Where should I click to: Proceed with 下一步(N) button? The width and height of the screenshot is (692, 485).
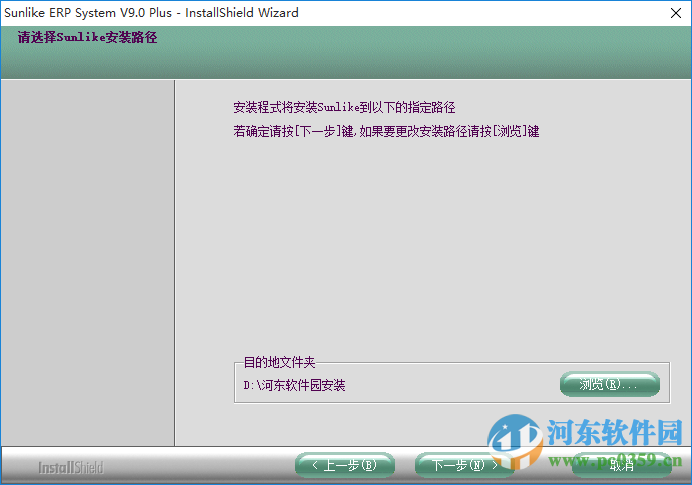(x=464, y=465)
